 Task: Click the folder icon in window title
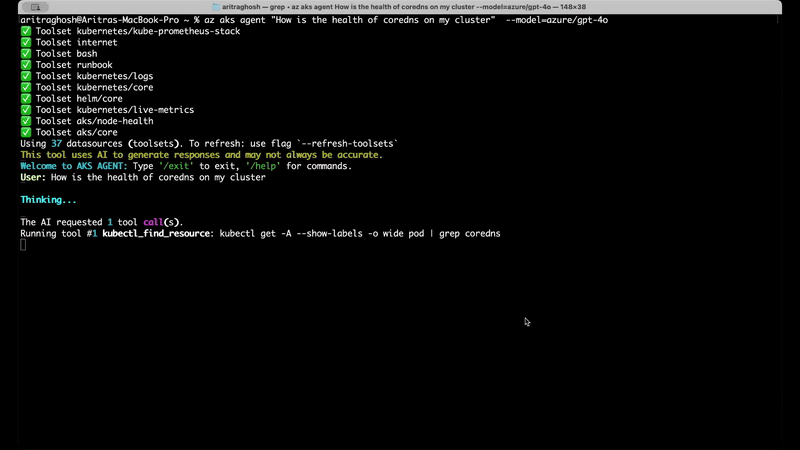coord(216,7)
